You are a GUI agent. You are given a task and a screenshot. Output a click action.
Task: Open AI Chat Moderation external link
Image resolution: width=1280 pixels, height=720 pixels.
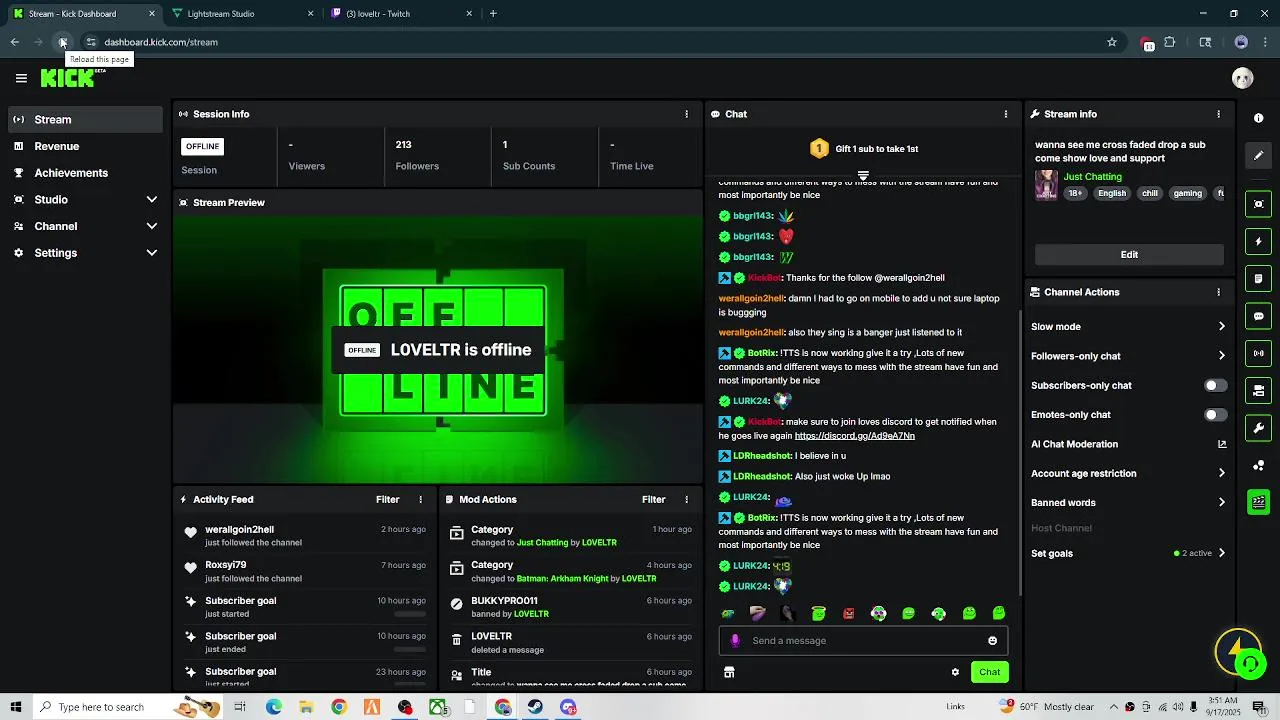[x=1221, y=444]
